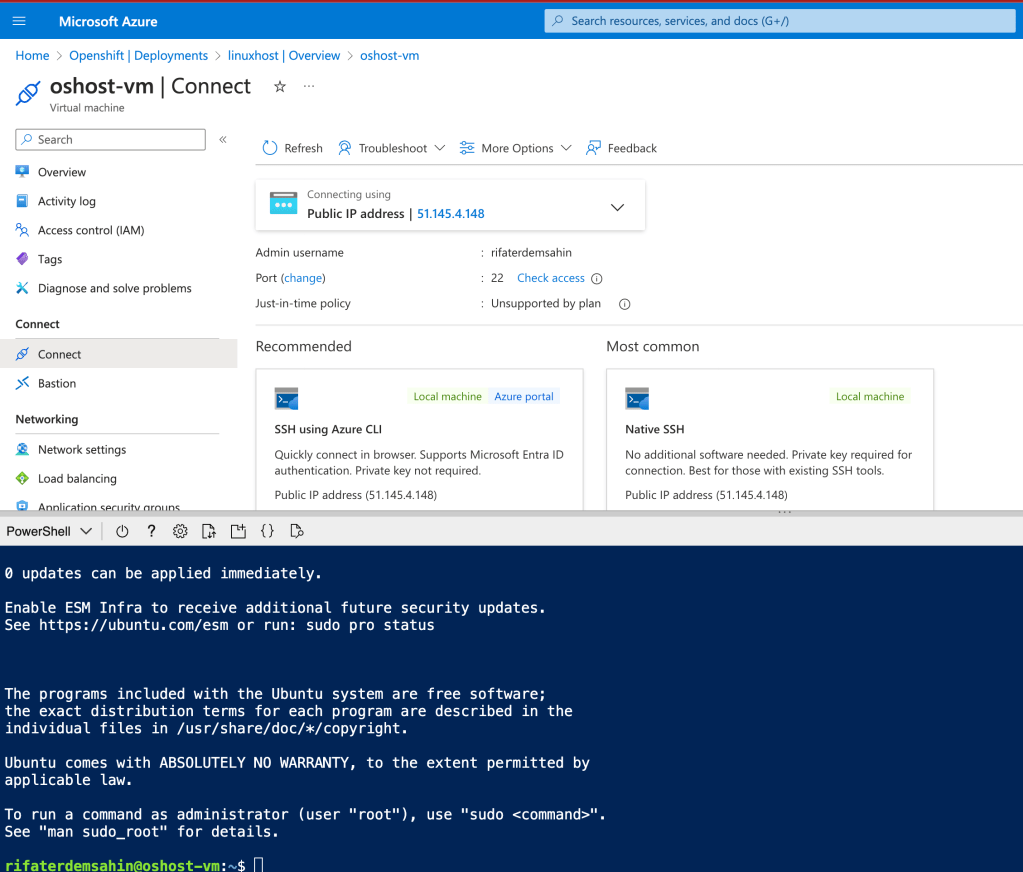Viewport: 1023px width, 872px height.
Task: Click the Bastion icon in sidebar
Action: [x=22, y=383]
